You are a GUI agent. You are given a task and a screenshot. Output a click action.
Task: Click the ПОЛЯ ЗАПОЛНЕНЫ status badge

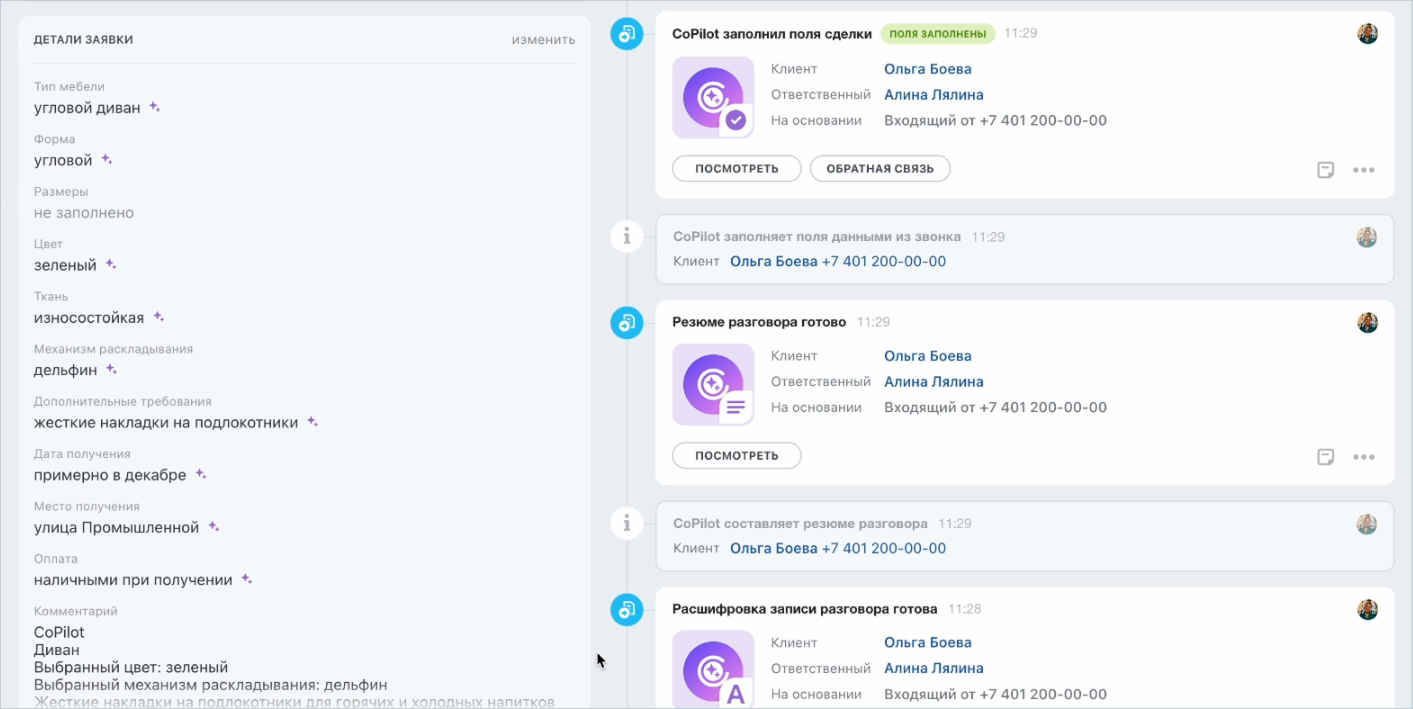tap(938, 34)
